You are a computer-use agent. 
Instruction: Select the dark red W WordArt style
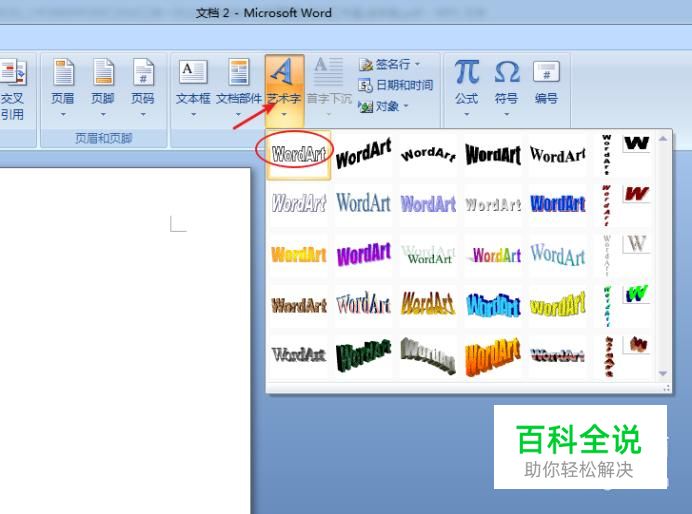click(636, 194)
